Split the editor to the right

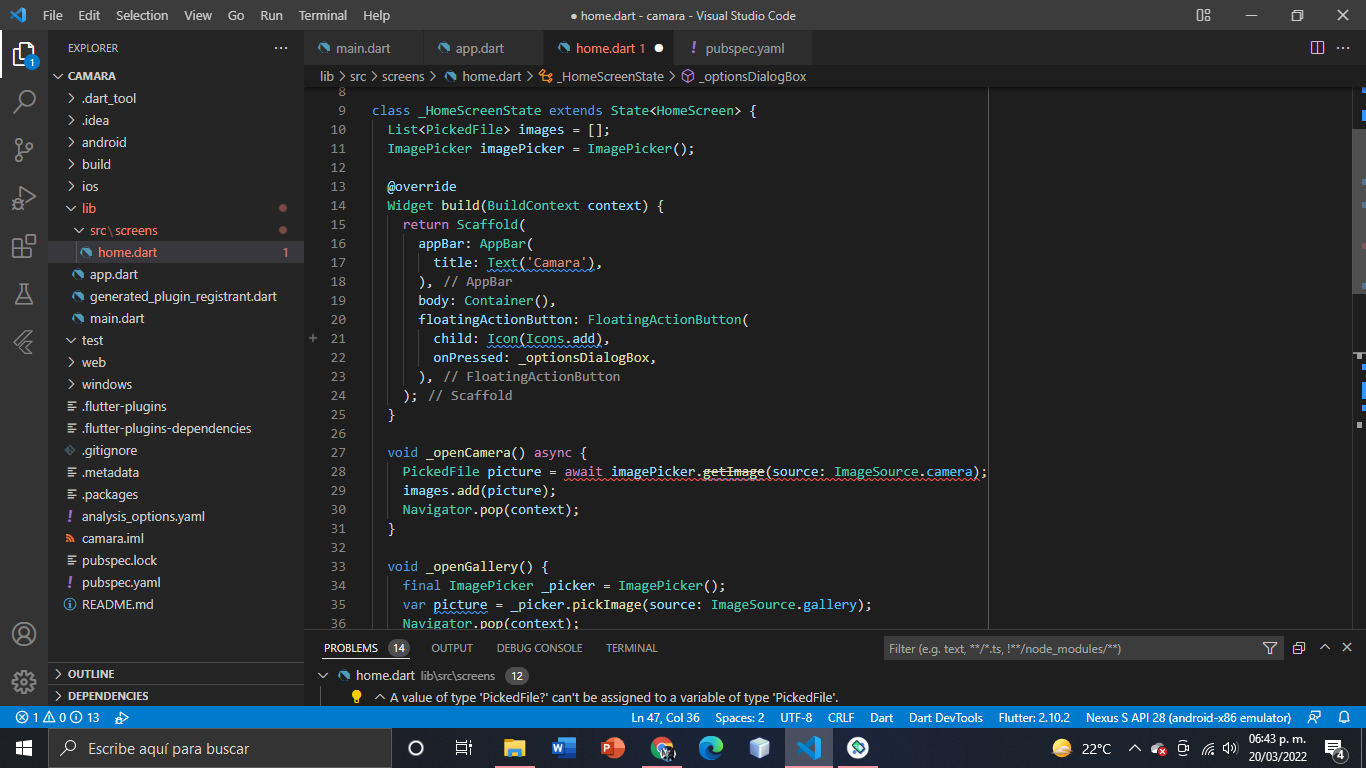pos(1317,48)
